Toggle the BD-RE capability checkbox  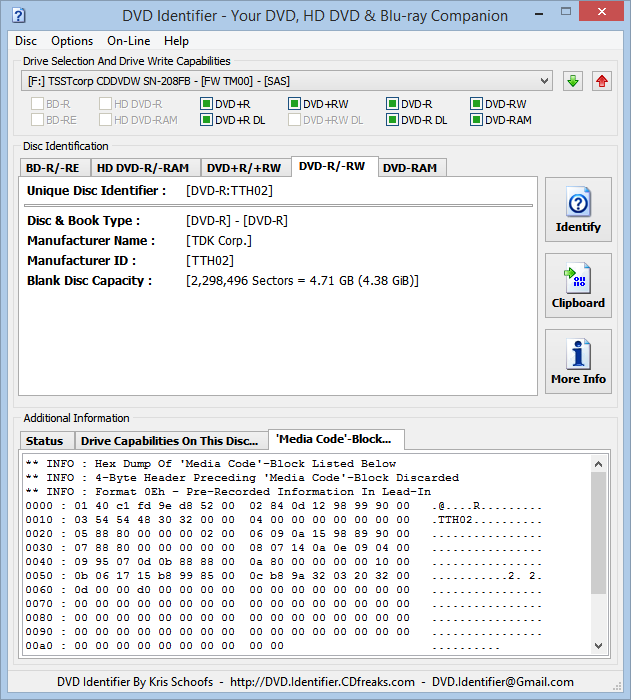pos(38,120)
